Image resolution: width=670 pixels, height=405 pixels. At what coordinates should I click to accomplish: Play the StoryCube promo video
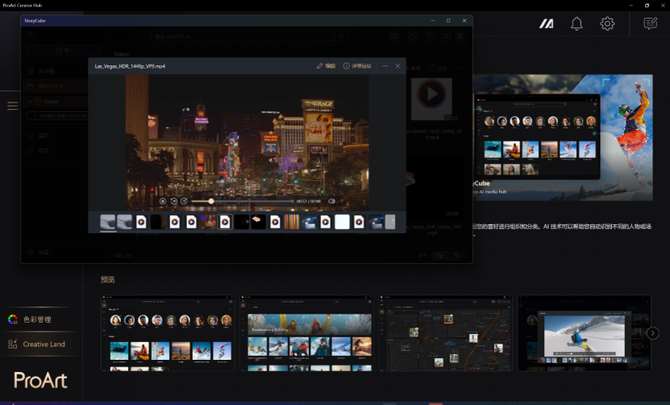[430, 95]
